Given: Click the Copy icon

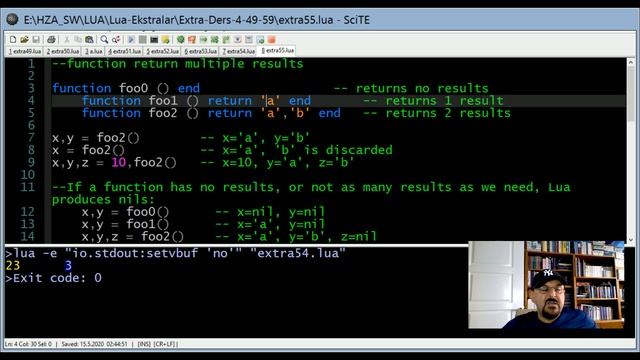Looking at the screenshot, I should [78, 40].
